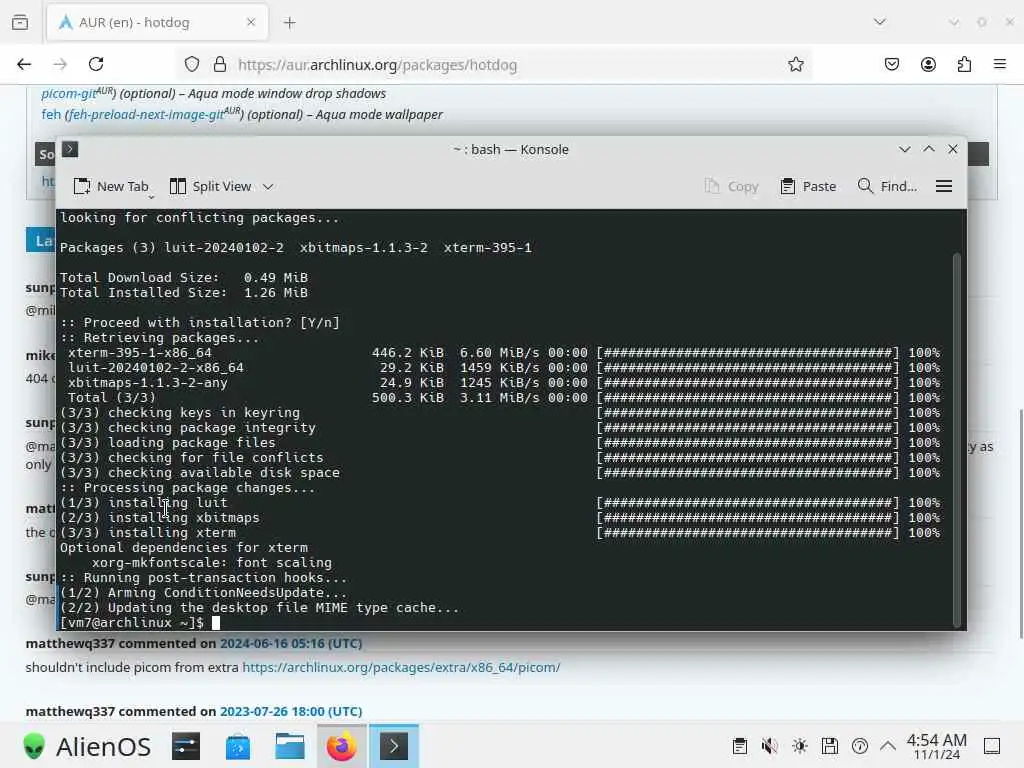1024x768 pixels.
Task: Click Paste in Konsole toolbar
Action: click(x=808, y=187)
